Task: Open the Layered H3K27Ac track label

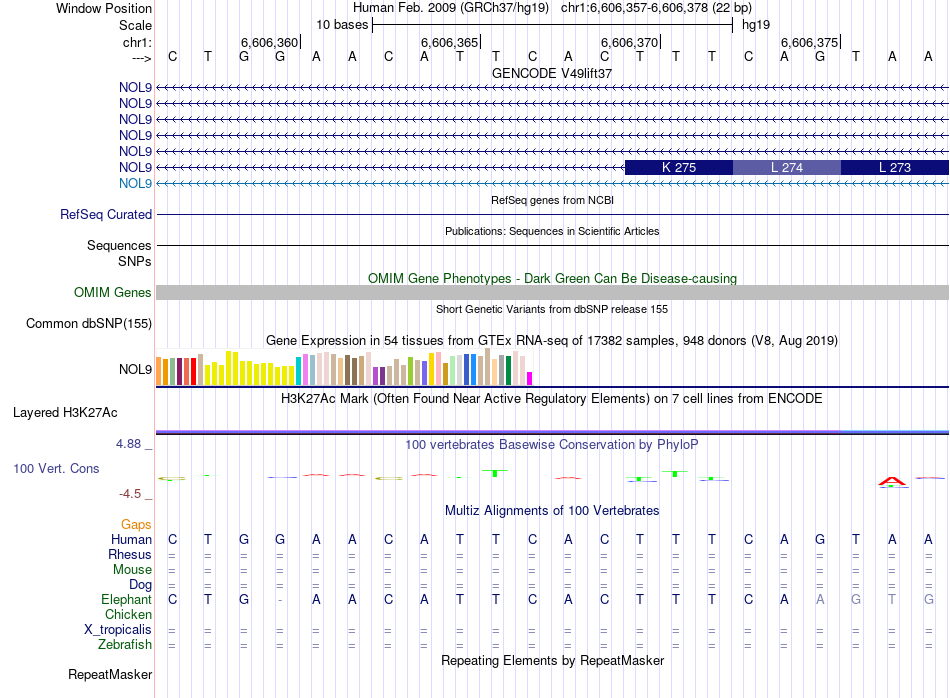Action: (x=65, y=413)
